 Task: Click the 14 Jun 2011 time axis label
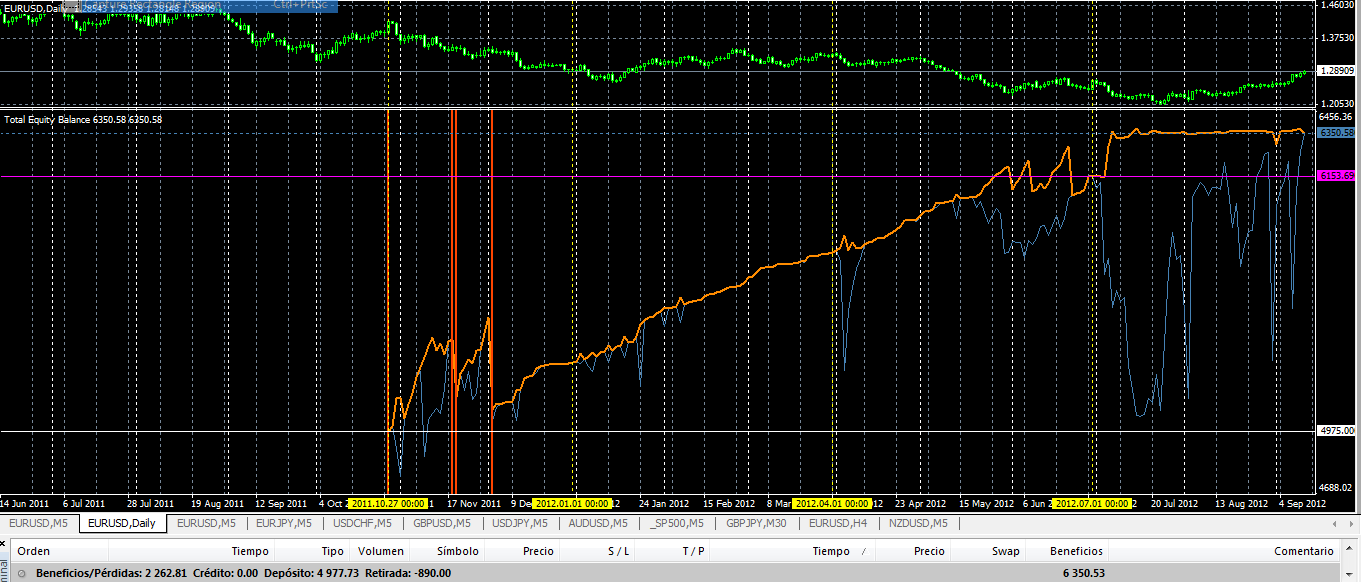click(x=24, y=503)
